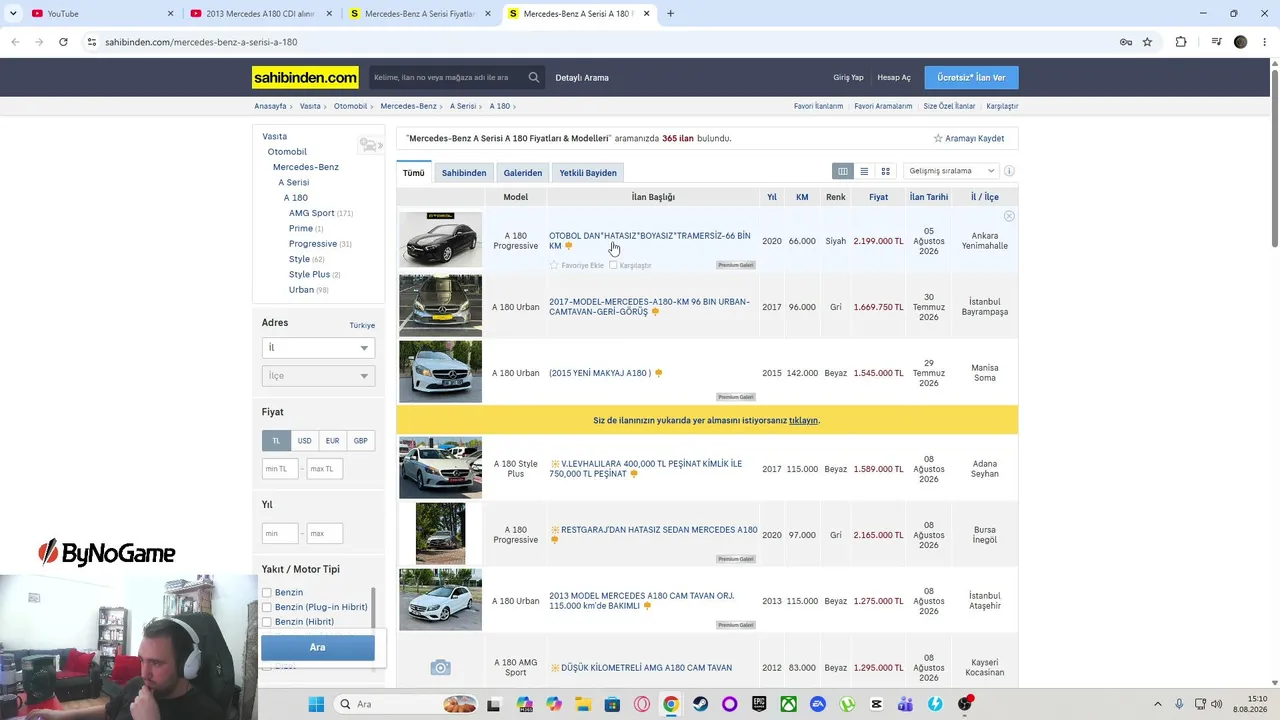Click the min TL price input field
This screenshot has height=720, width=1280.
280,469
